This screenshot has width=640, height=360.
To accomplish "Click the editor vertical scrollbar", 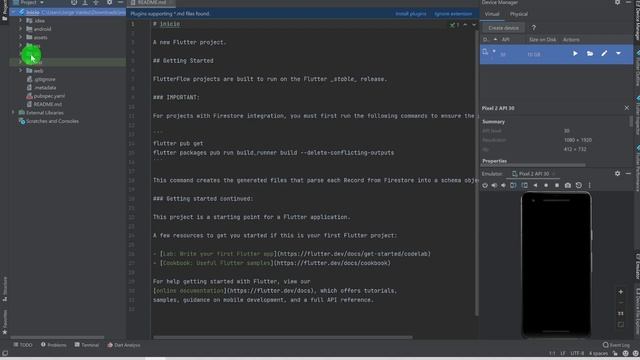I will click(476, 173).
